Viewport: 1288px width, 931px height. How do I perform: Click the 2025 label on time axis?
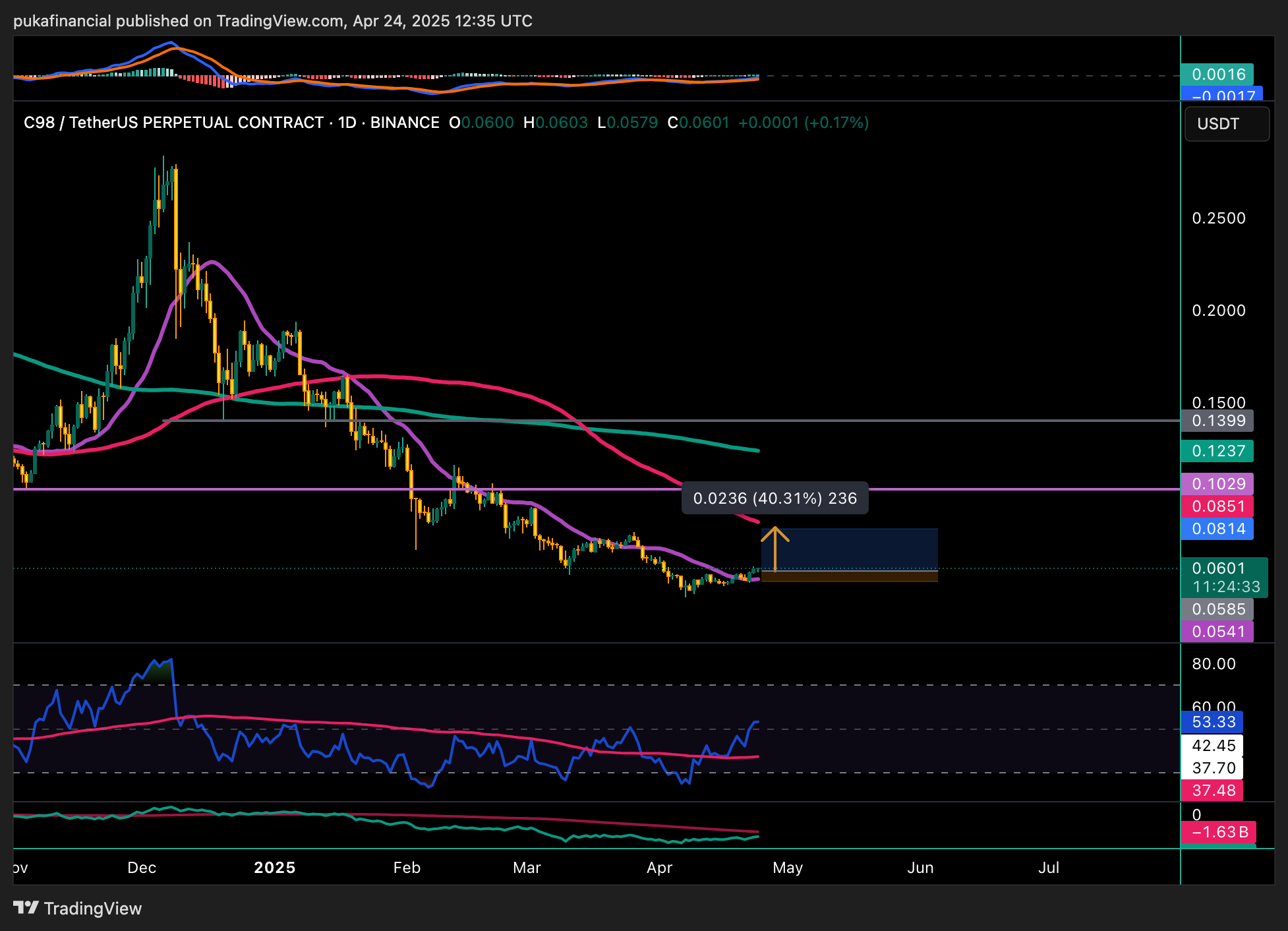(x=275, y=868)
